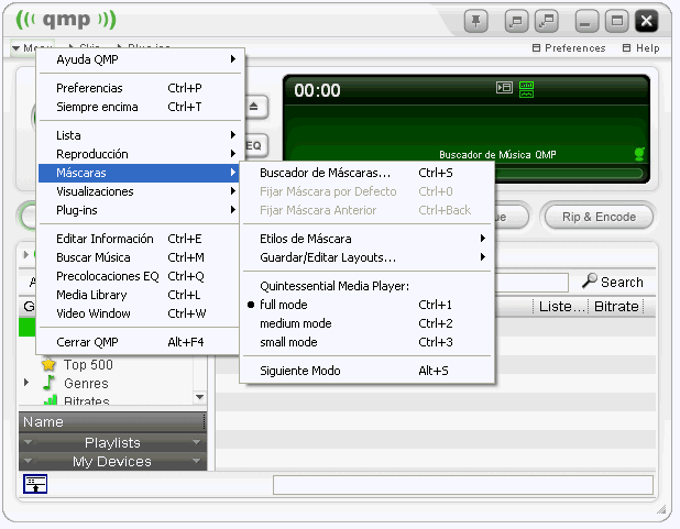680x529 pixels.
Task: Expand the Visualizaciones submenu
Action: 140,191
